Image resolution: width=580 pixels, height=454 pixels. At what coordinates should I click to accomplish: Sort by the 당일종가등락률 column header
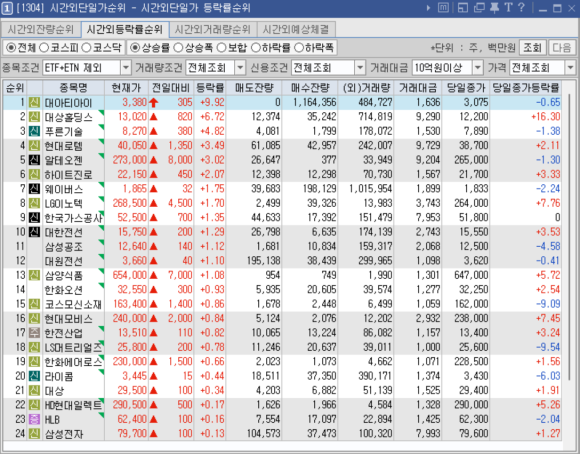(x=525, y=88)
